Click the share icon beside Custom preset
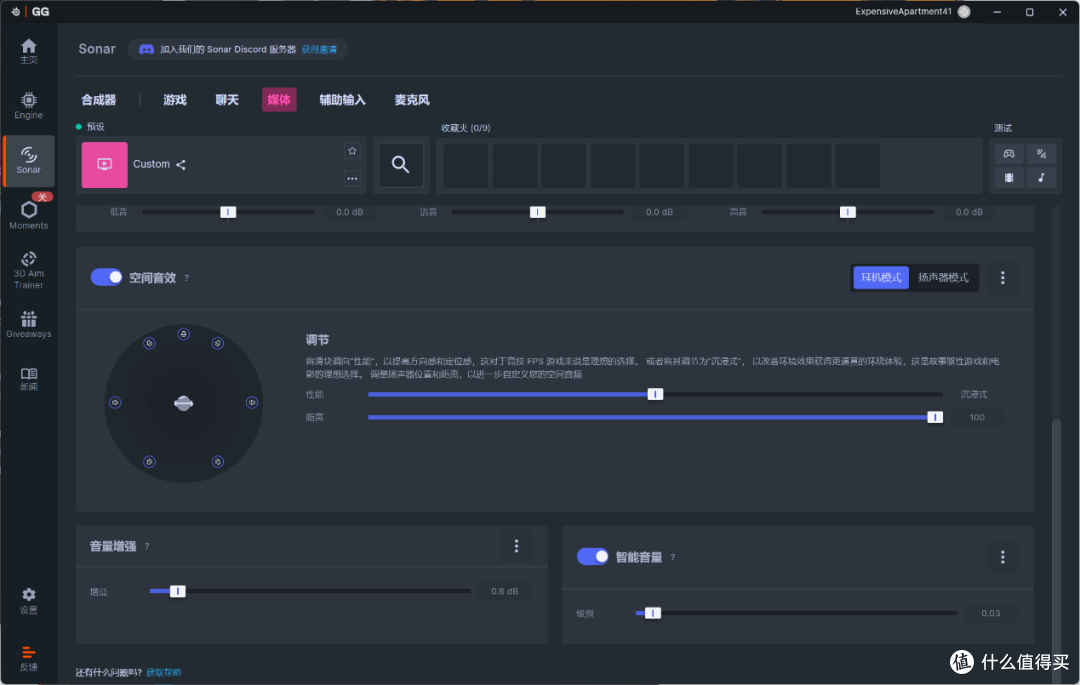This screenshot has height=685, width=1080. pos(180,165)
